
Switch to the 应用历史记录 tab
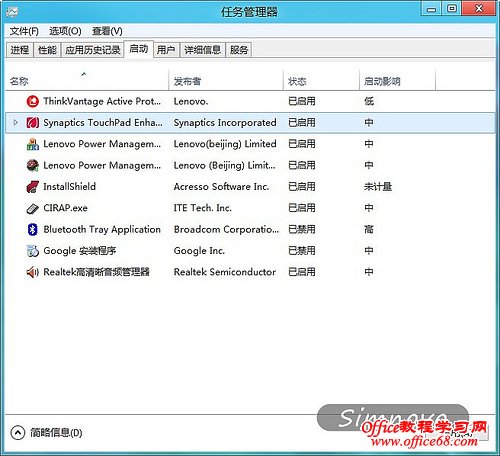(93, 50)
